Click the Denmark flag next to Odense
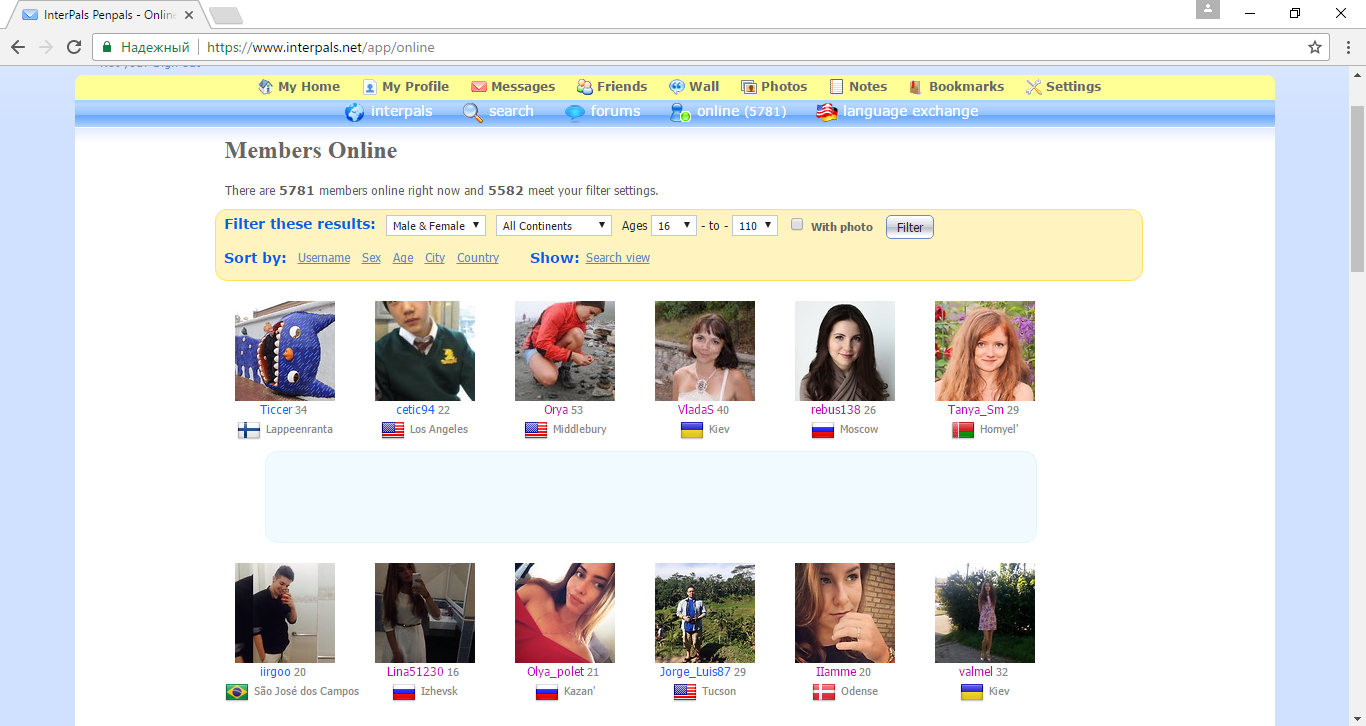Image resolution: width=1366 pixels, height=726 pixels. (824, 692)
